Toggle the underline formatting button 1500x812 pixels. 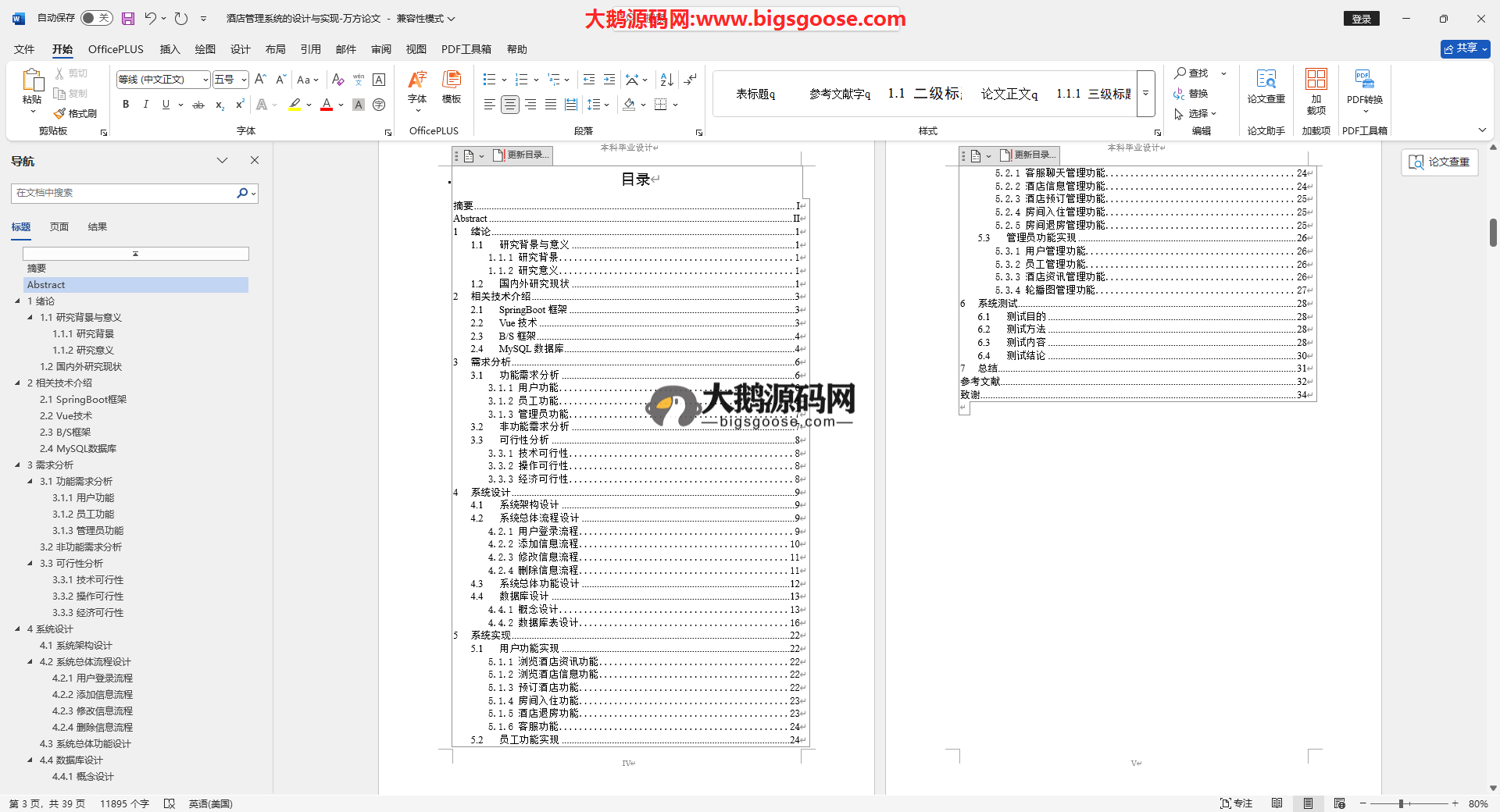click(166, 105)
